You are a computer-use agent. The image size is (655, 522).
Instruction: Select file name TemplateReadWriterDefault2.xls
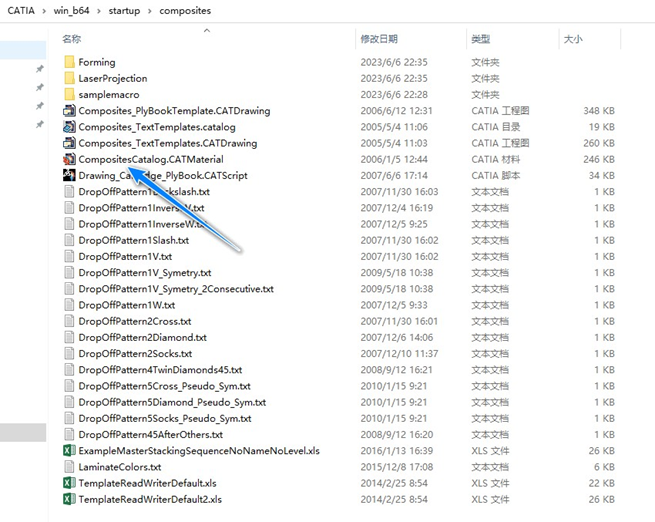click(150, 499)
